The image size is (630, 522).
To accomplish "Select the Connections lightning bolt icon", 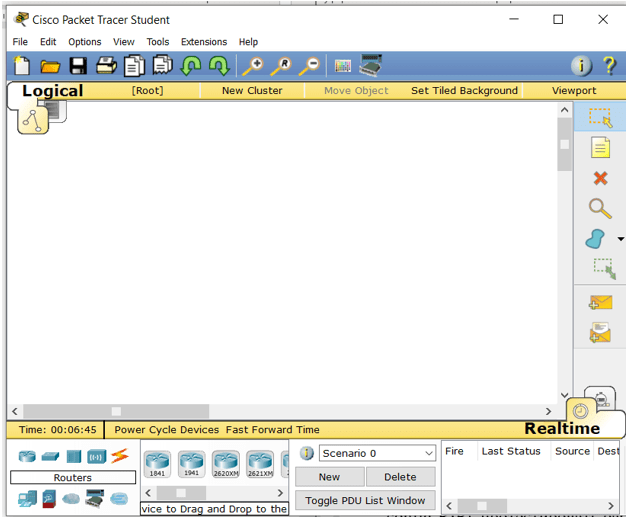I will coord(120,456).
